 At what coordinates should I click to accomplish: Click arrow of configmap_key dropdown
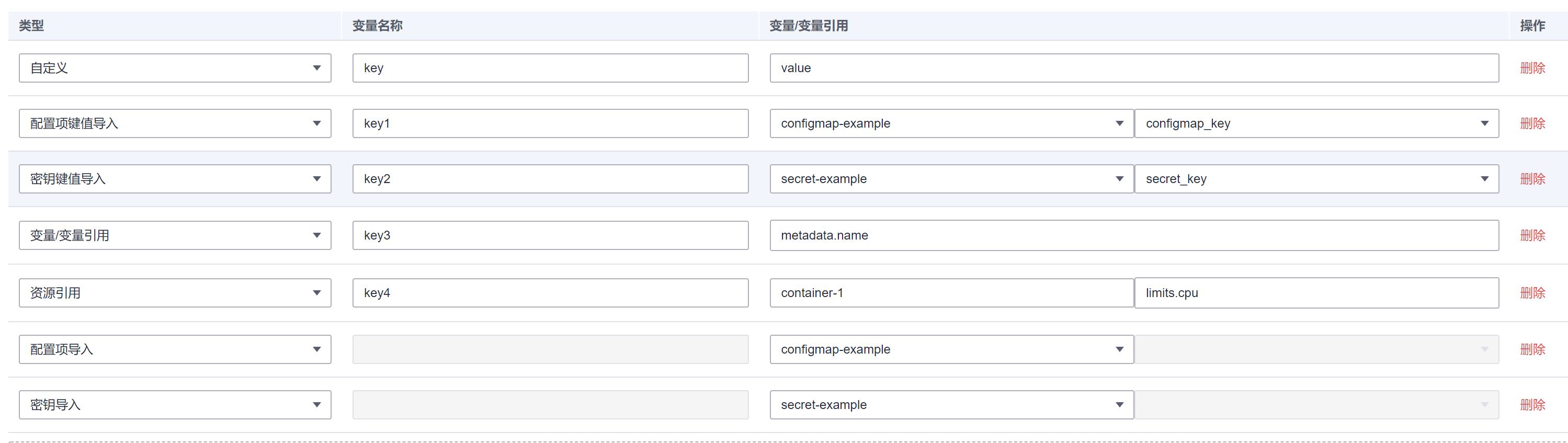point(1484,123)
